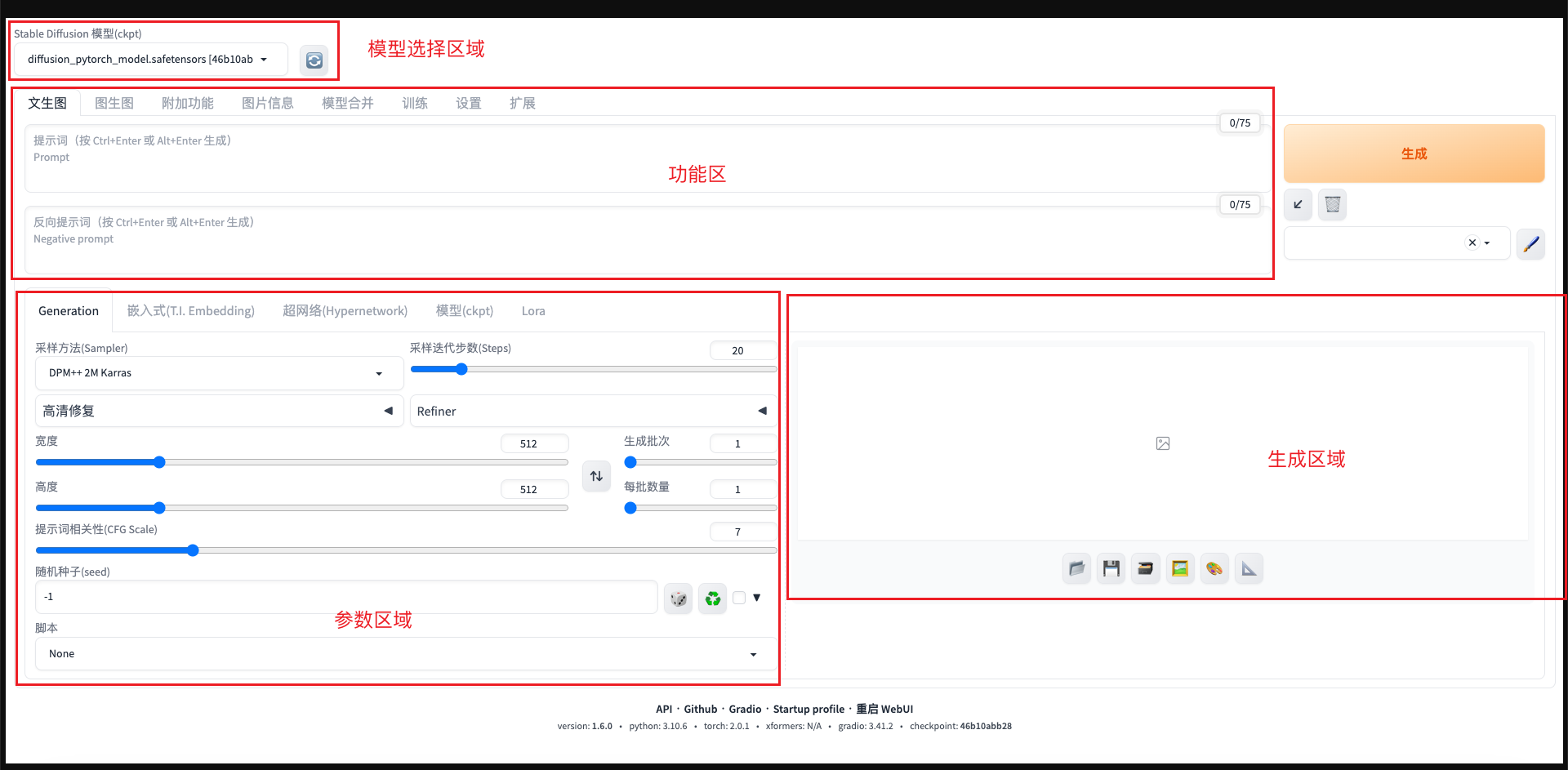This screenshot has width=1568, height=770.
Task: Adjust the 高度 height slider
Action: coord(302,508)
